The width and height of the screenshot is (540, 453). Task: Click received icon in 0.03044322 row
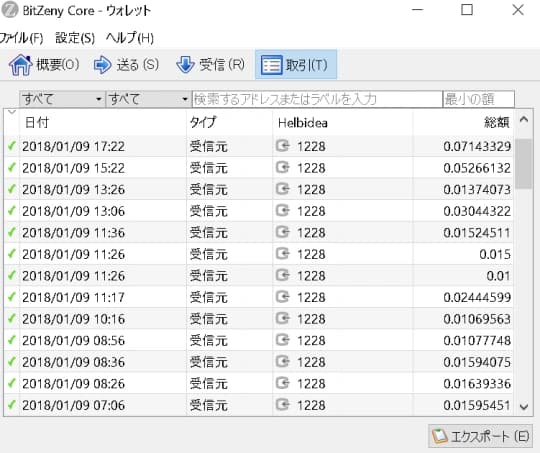click(283, 210)
